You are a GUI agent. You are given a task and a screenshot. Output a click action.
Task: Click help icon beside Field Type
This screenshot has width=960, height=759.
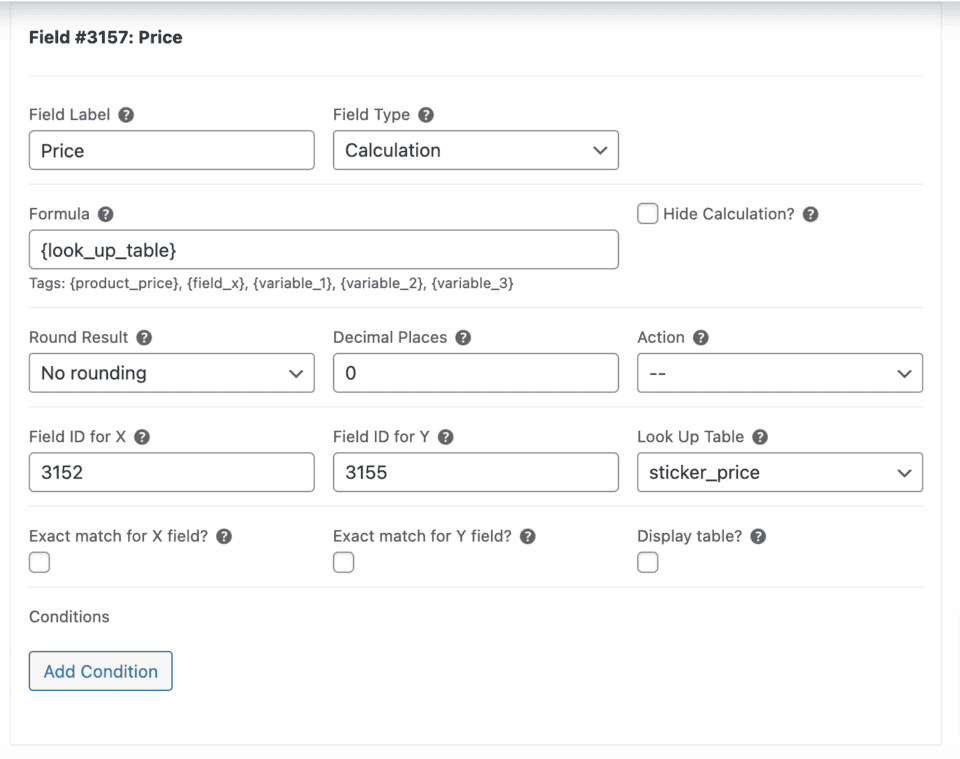426,115
